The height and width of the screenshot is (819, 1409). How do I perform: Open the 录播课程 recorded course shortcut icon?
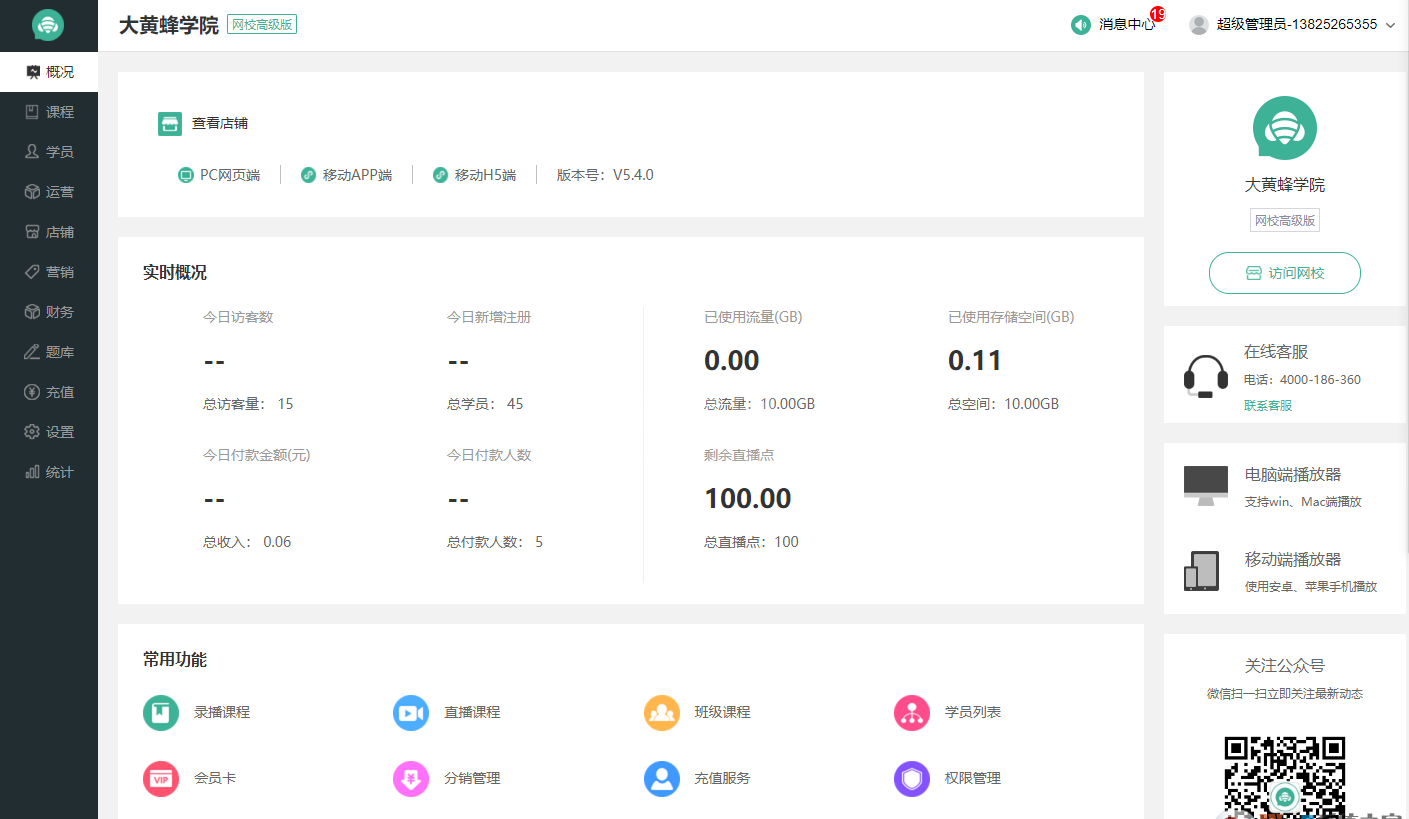161,713
